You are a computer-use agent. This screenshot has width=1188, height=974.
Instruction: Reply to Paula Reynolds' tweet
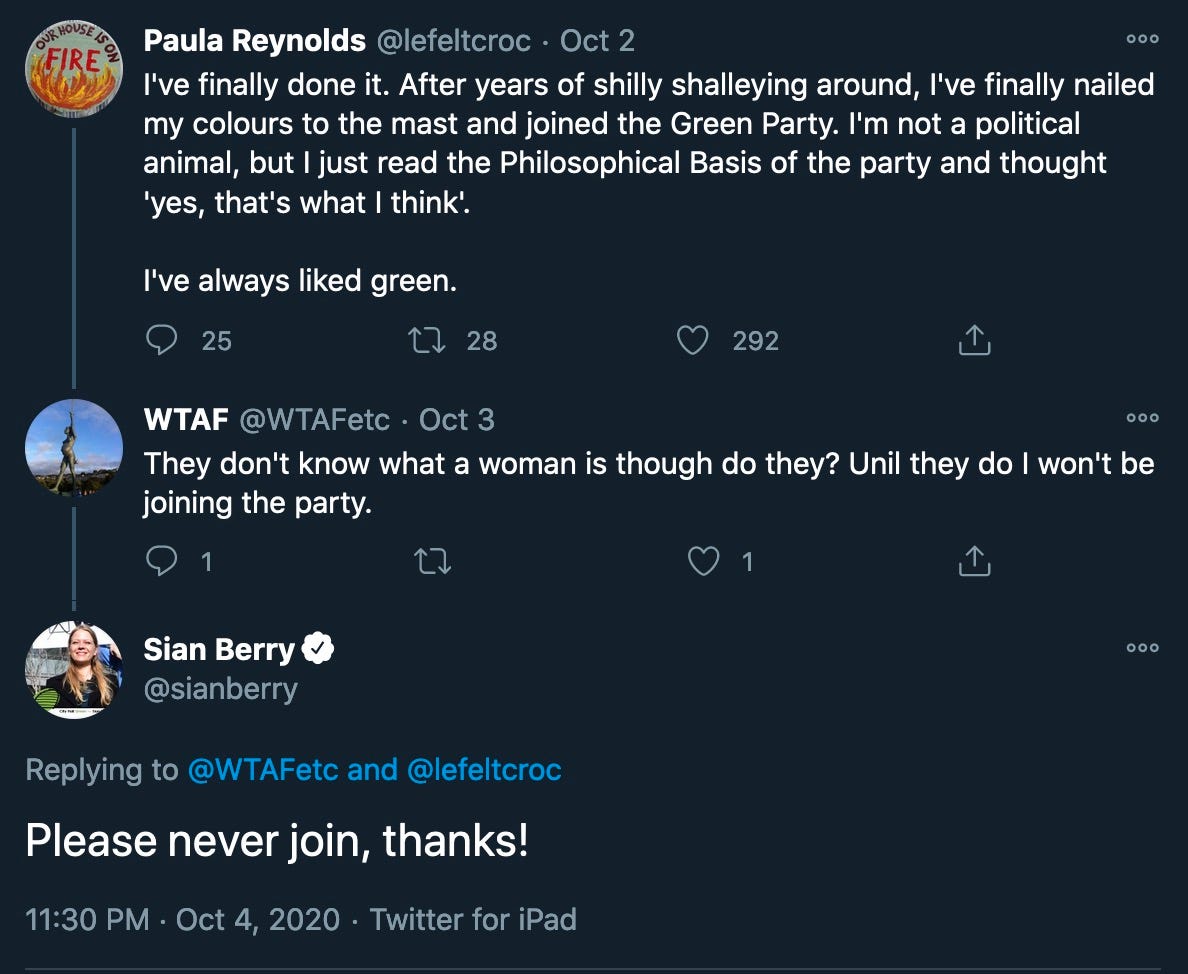[x=161, y=341]
